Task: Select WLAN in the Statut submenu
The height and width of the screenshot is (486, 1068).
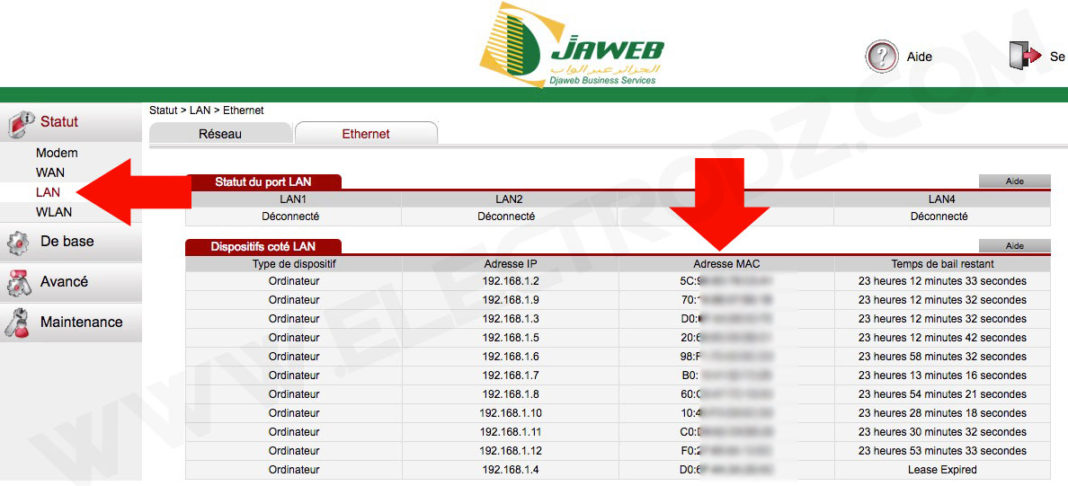Action: pyautogui.click(x=54, y=212)
